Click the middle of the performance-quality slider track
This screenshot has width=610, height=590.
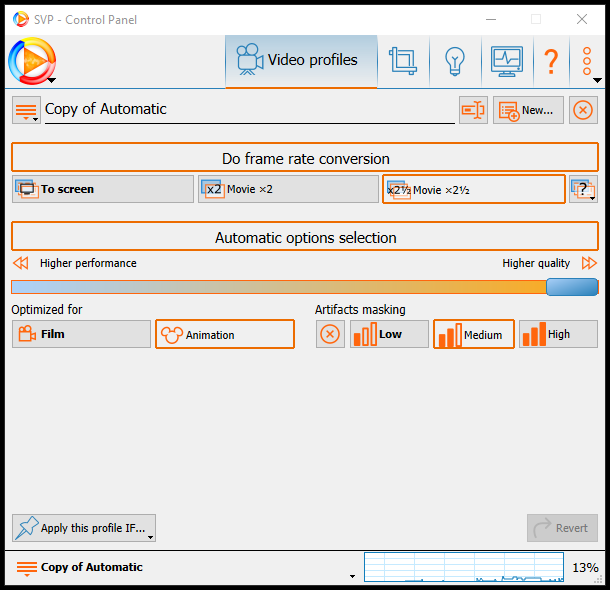(x=305, y=287)
